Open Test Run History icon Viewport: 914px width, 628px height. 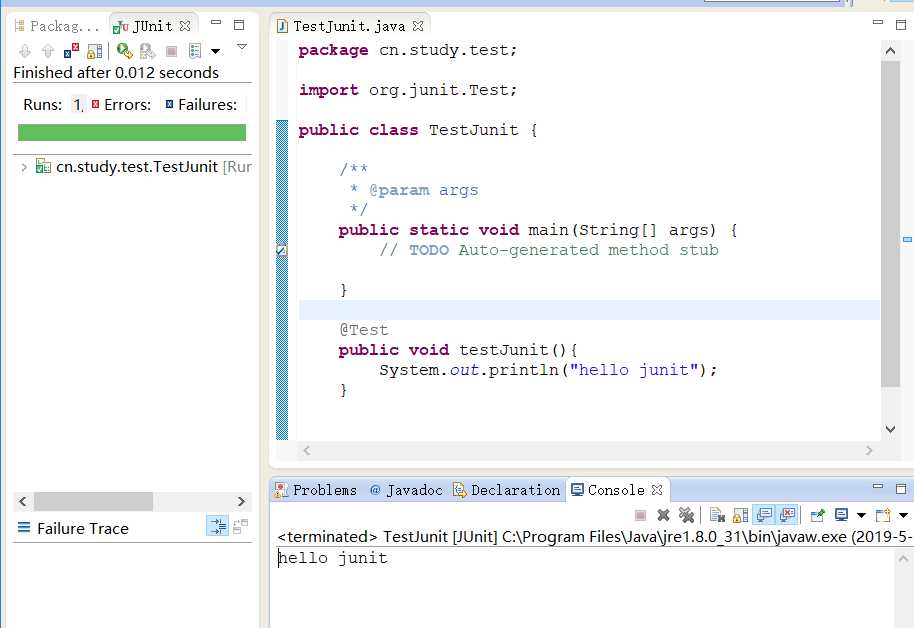195,51
